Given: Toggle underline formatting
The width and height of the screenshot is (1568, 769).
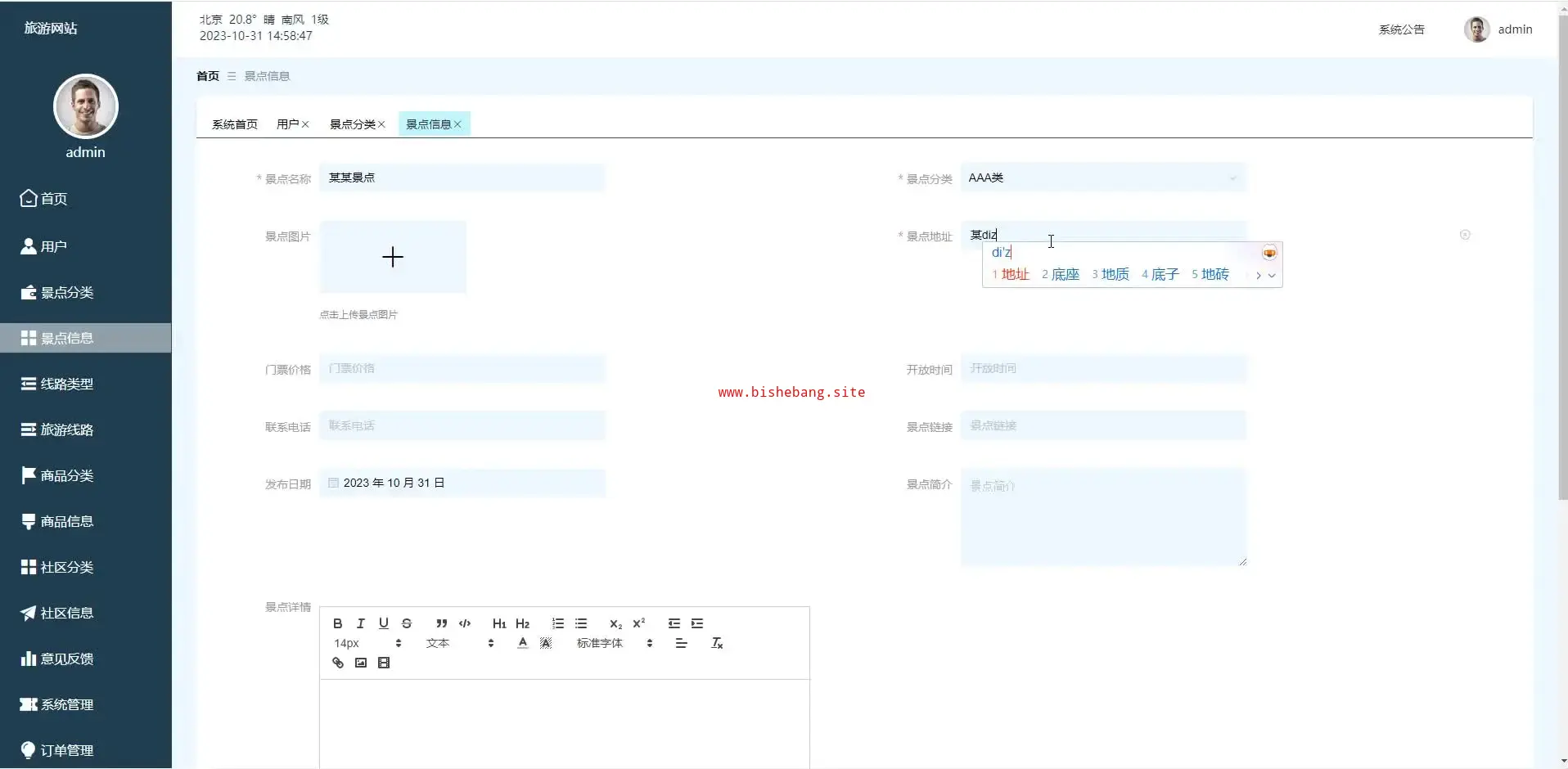Looking at the screenshot, I should tap(383, 623).
